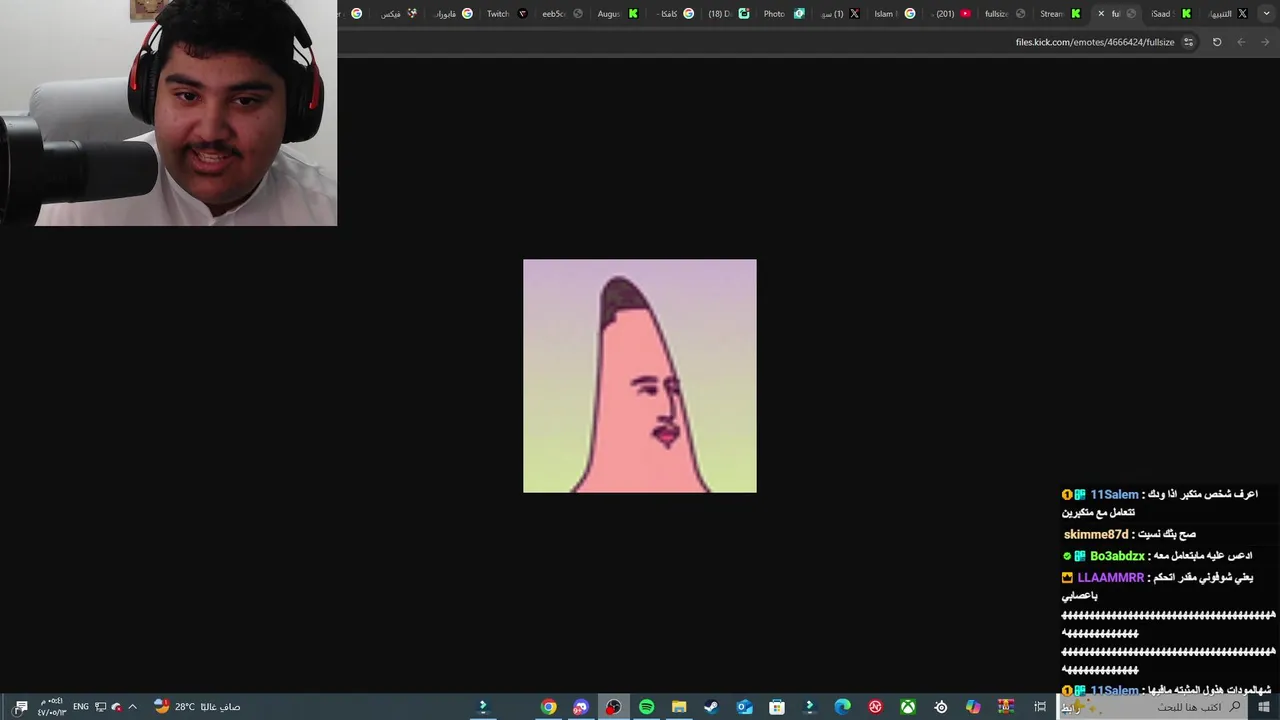This screenshot has height=720, width=1280.
Task: Open the SteelSeries gear icon in taskbar
Action: 941,707
